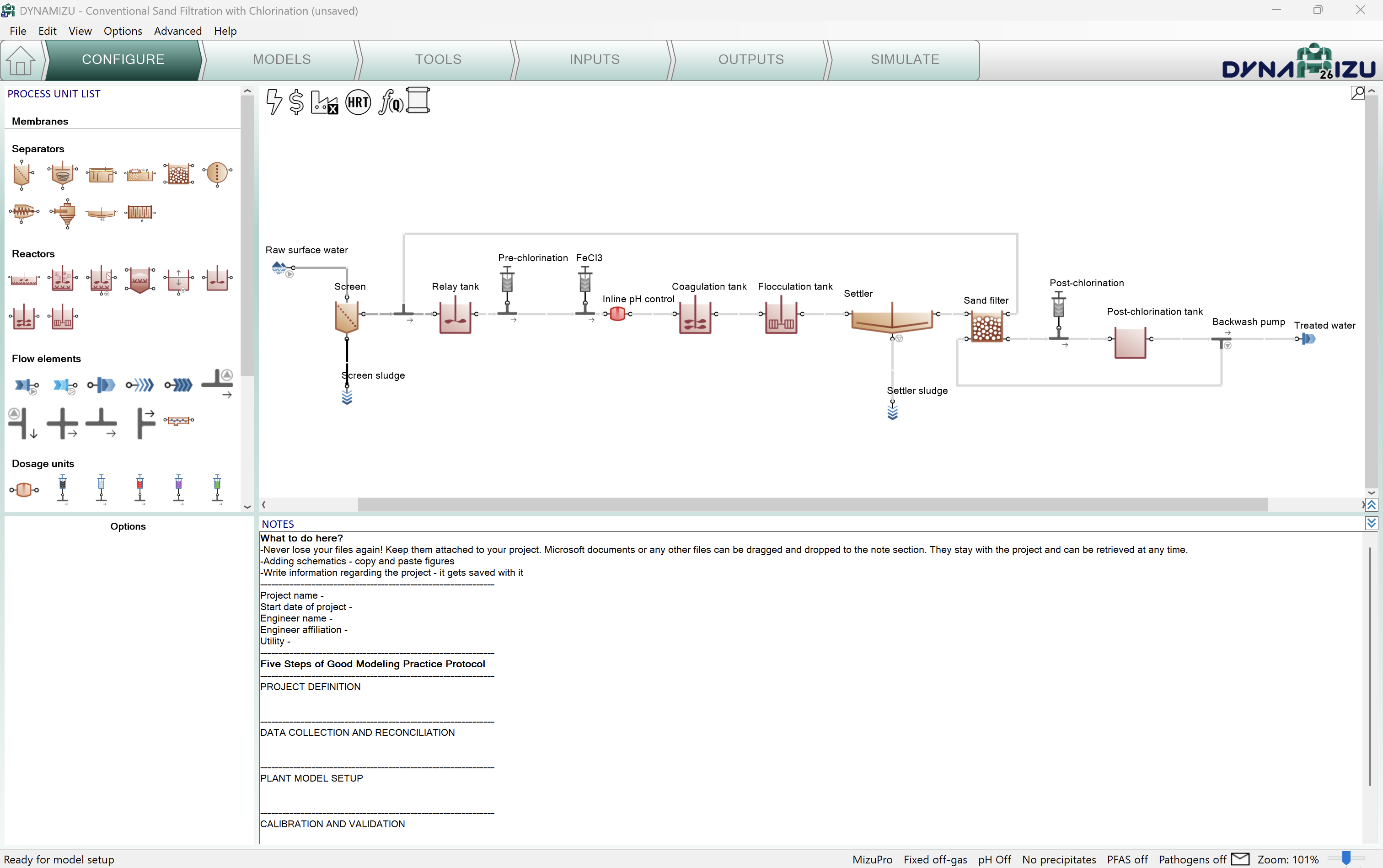The height and width of the screenshot is (868, 1383).
Task: Click the envelope icon in status bar
Action: click(1240, 859)
